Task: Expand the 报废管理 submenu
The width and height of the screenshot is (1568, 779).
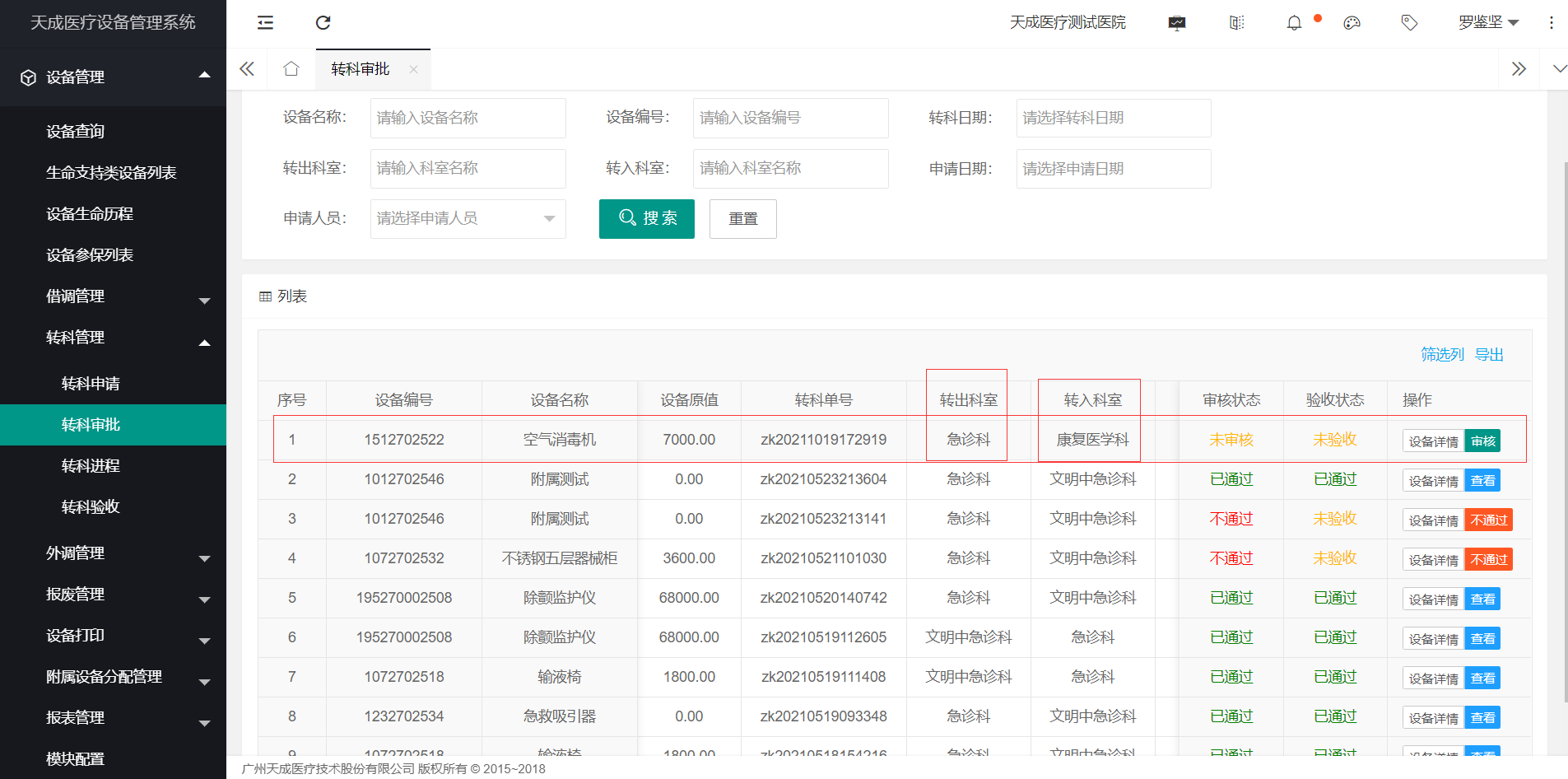Action: pos(204,599)
